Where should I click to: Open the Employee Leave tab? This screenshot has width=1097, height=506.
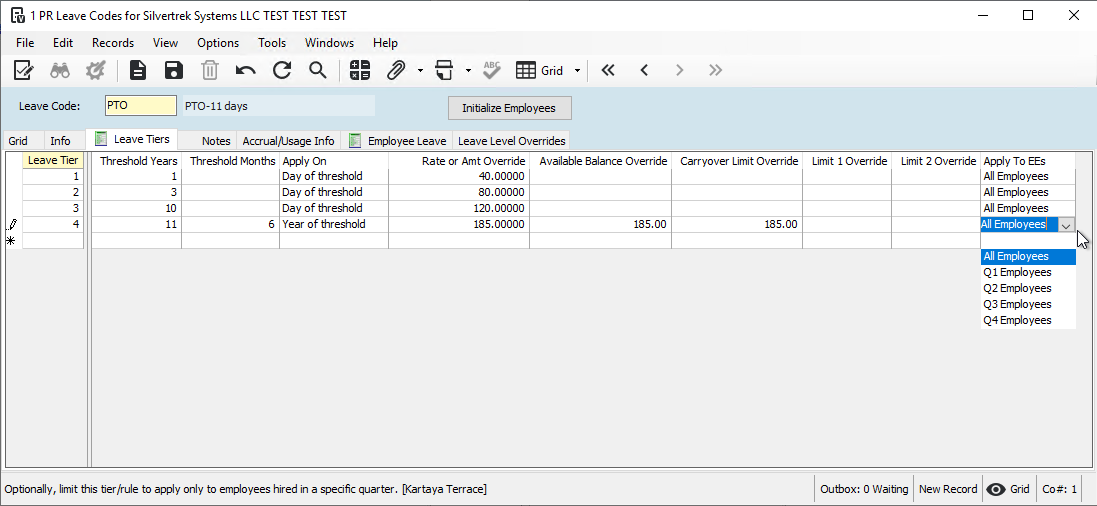click(x=397, y=141)
